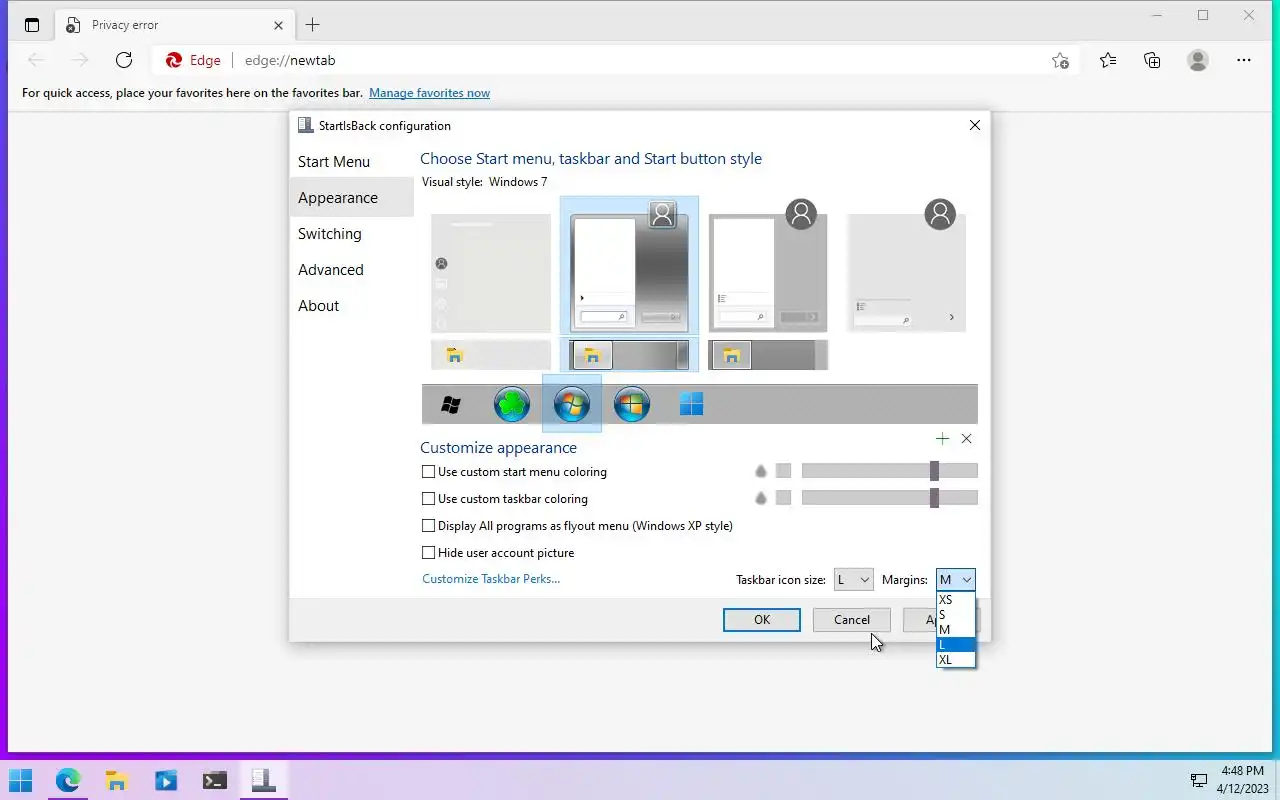Confirm settings with OK button
Image resolution: width=1280 pixels, height=800 pixels.
point(762,620)
